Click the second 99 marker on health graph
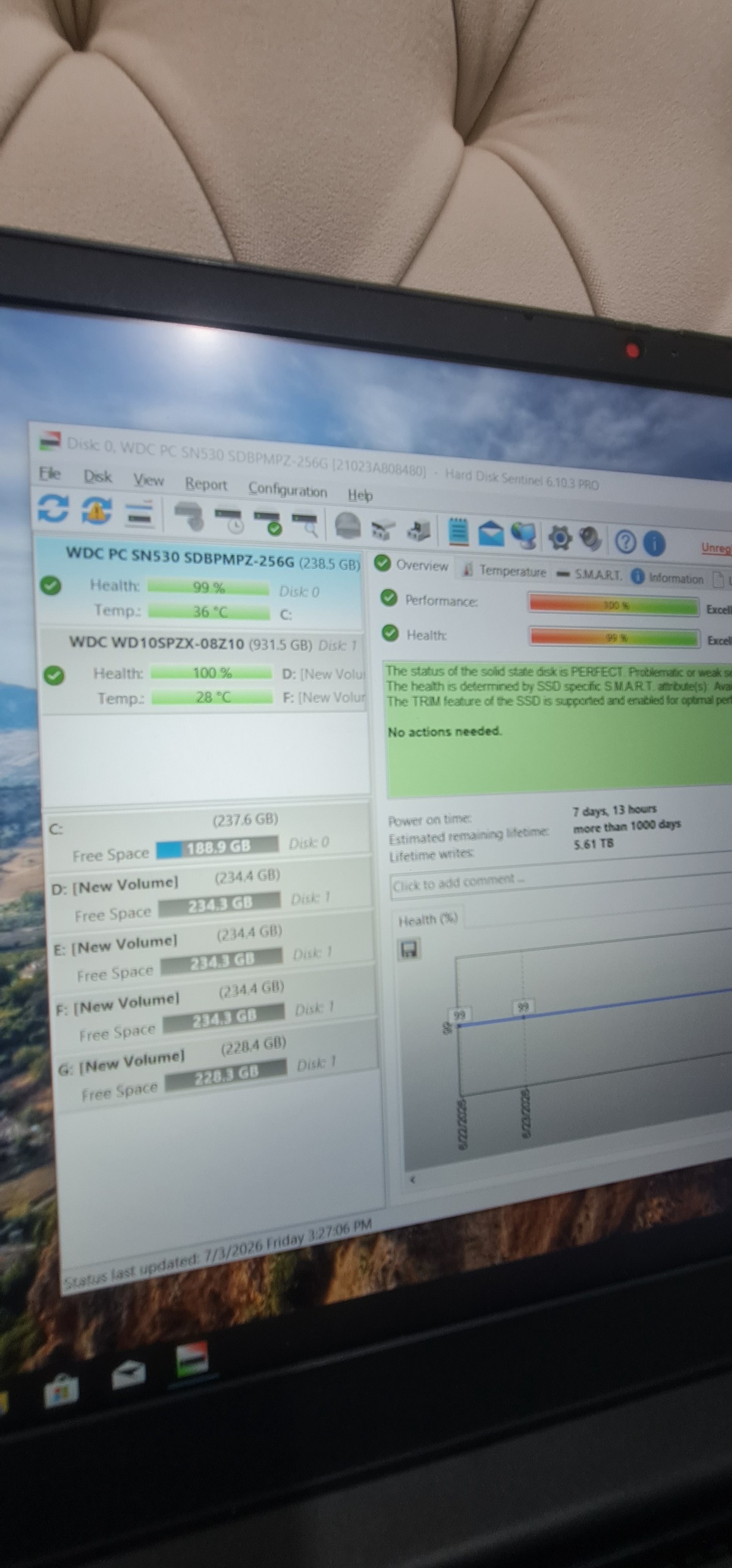The image size is (732, 1568). pyautogui.click(x=523, y=1007)
